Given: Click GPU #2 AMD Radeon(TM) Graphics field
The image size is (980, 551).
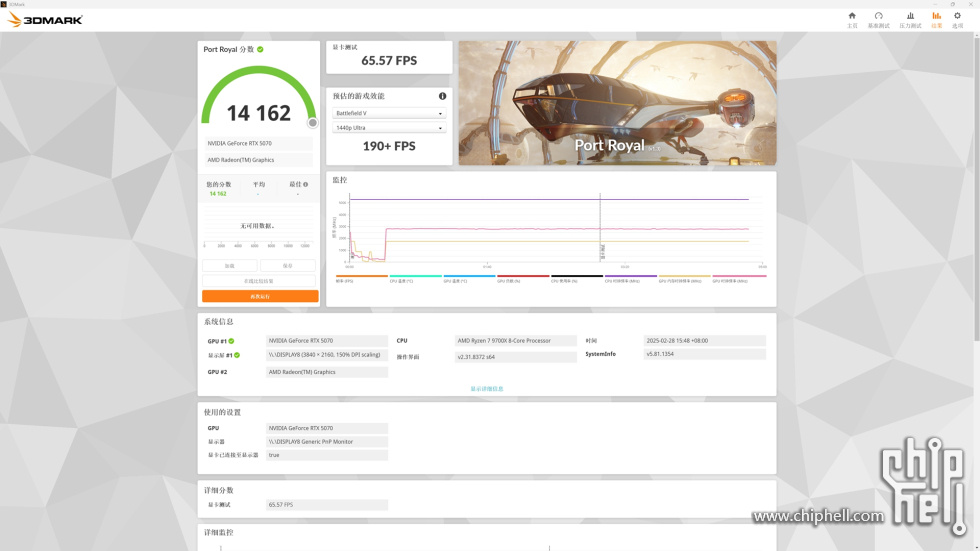Looking at the screenshot, I should [x=327, y=372].
